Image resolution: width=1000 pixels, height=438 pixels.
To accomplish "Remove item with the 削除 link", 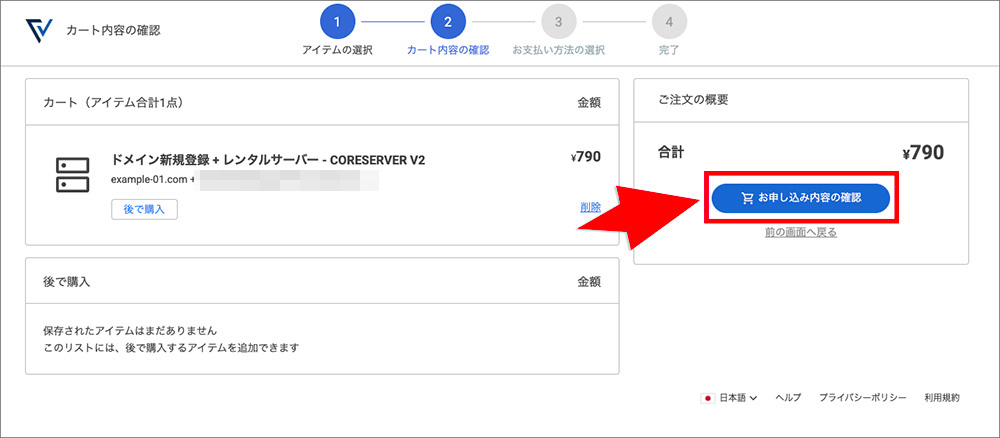I will point(590,207).
